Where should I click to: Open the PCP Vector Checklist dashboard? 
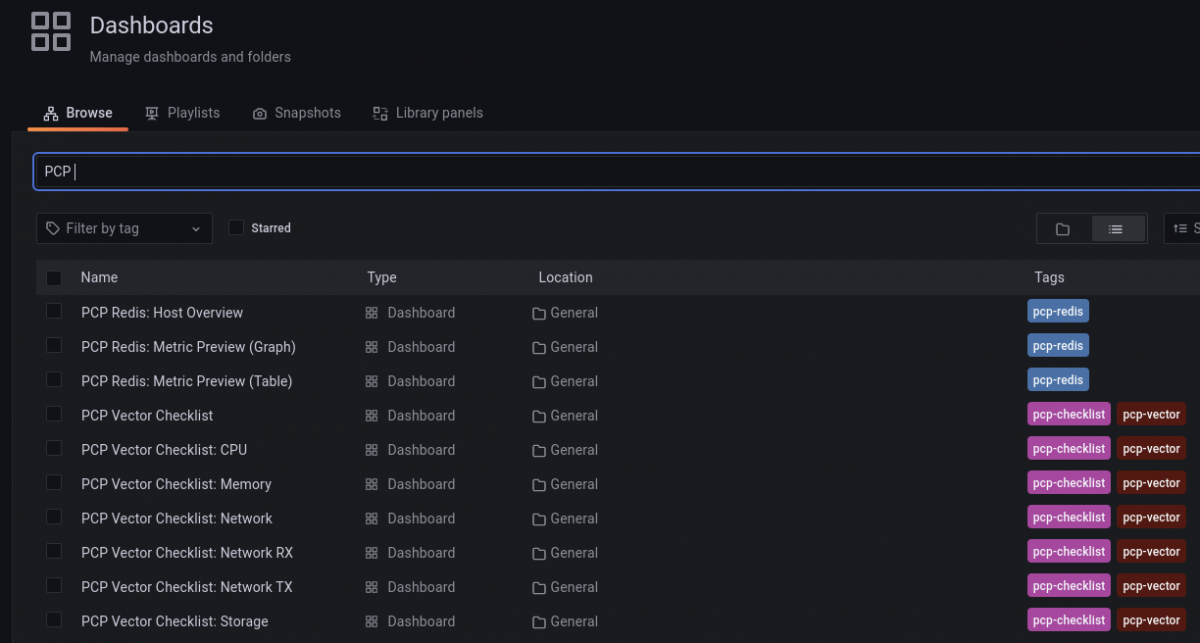[147, 414]
